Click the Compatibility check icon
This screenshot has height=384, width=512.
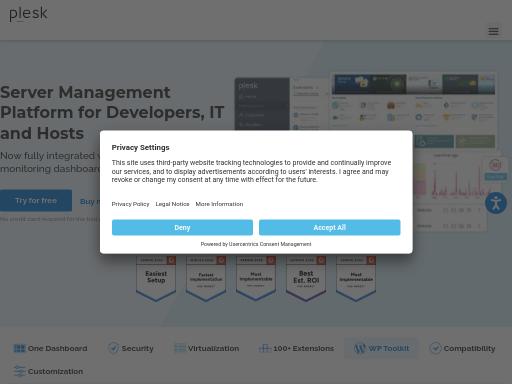tap(435, 348)
